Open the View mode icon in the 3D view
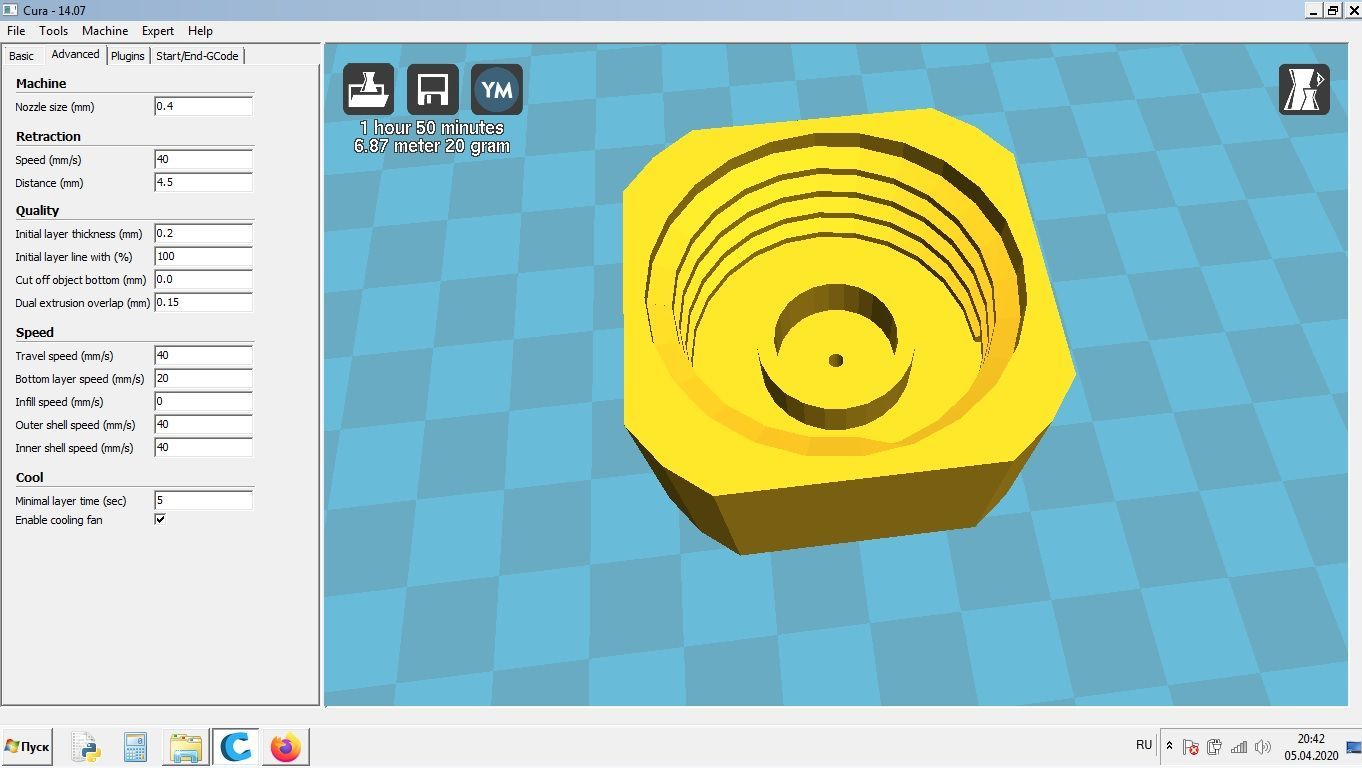Viewport: 1362px width, 778px height. 1304,90
